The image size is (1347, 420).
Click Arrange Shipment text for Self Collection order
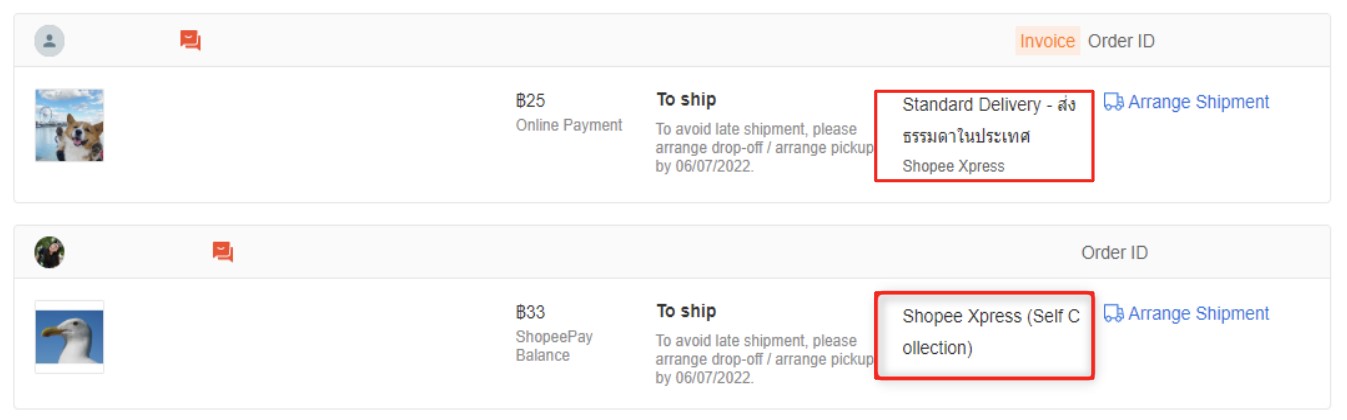click(x=1198, y=314)
